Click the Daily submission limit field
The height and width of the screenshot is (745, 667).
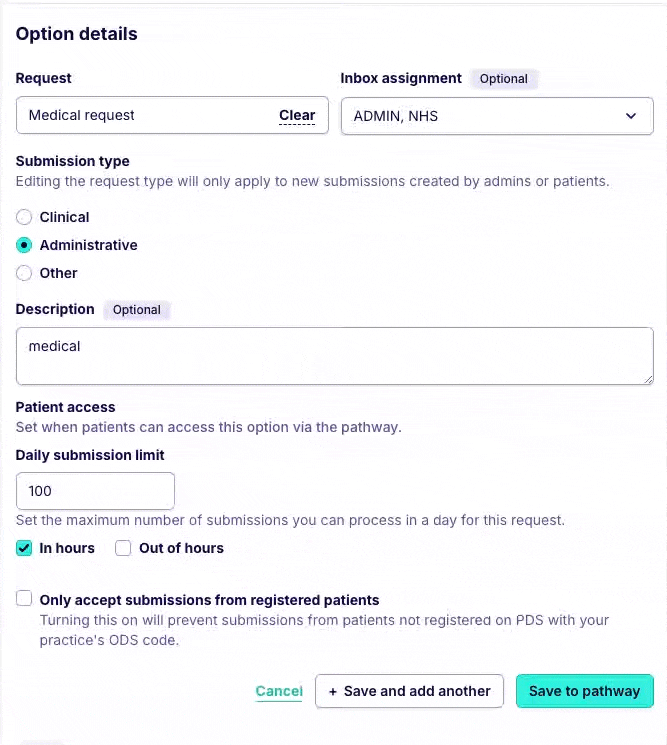coord(95,491)
